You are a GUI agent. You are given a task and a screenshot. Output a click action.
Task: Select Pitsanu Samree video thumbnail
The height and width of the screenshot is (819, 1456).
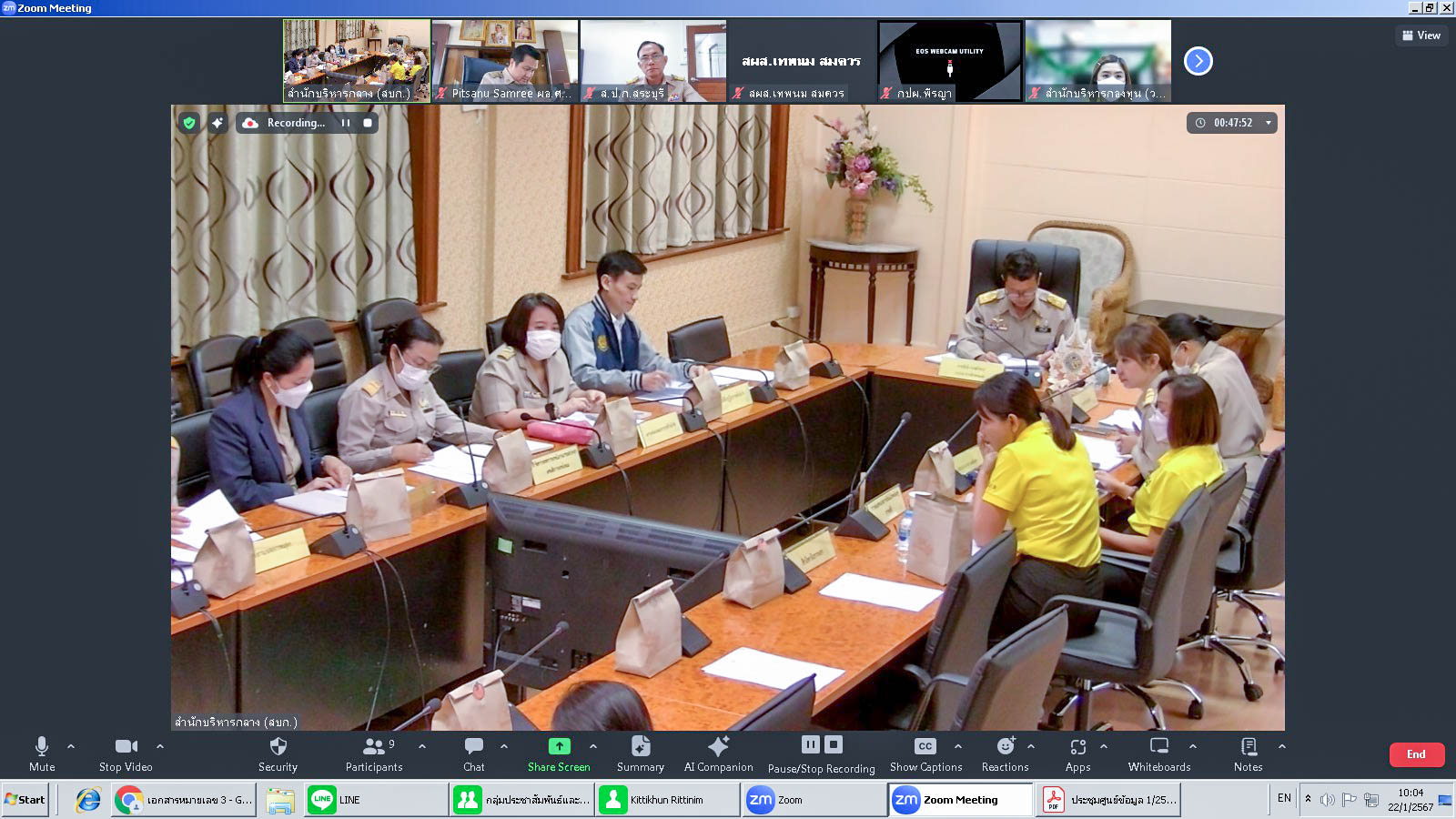pyautogui.click(x=505, y=61)
